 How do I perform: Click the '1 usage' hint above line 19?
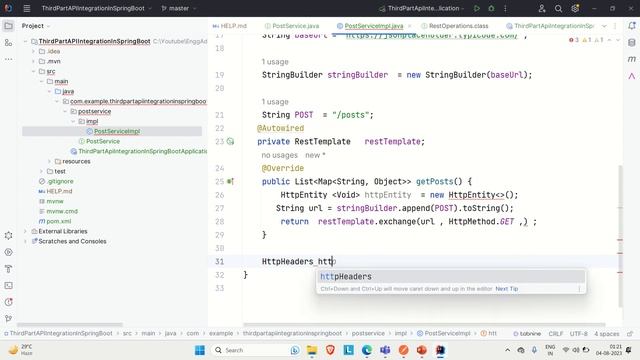pyautogui.click(x=275, y=62)
